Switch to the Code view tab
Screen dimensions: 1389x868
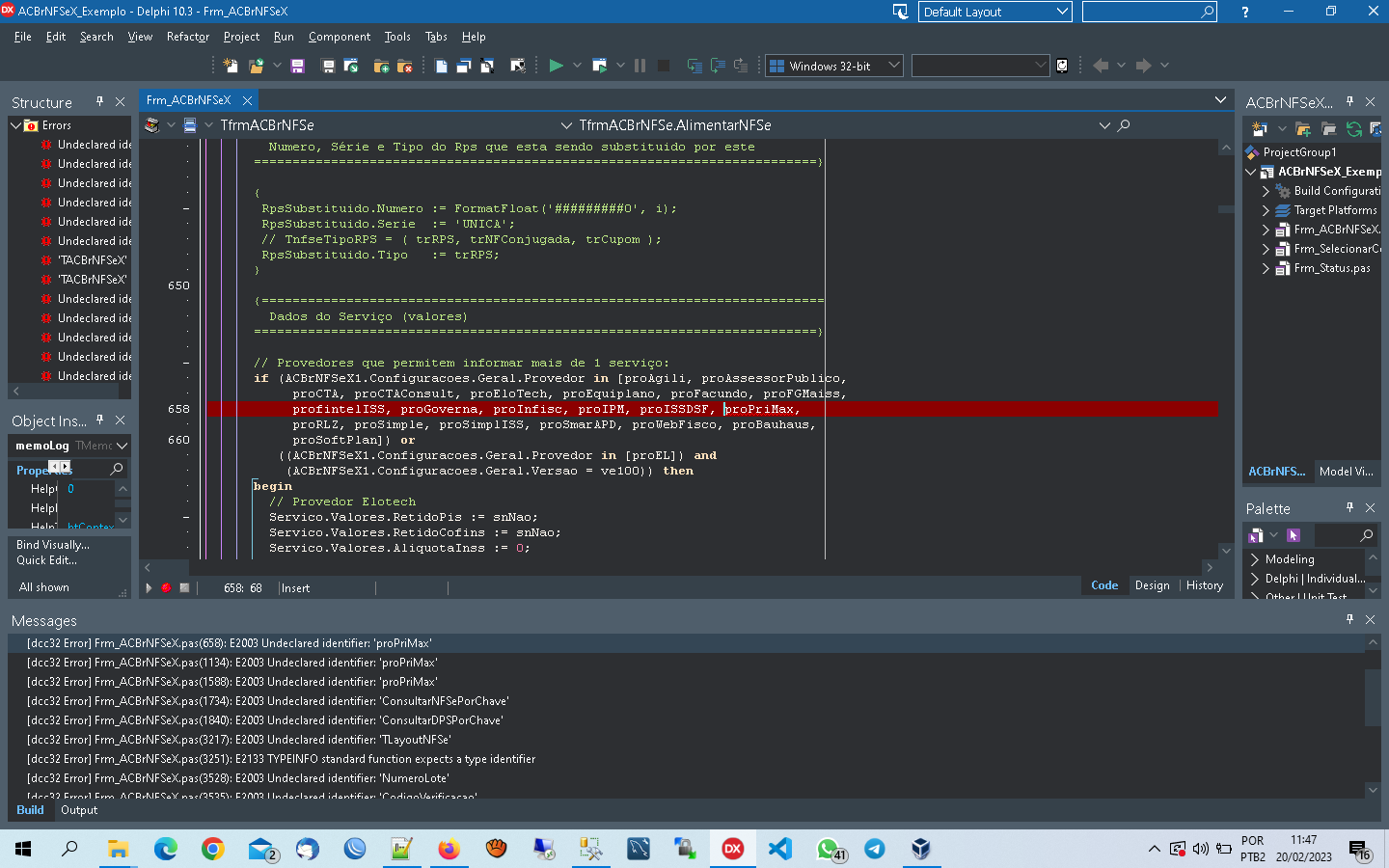[1104, 585]
